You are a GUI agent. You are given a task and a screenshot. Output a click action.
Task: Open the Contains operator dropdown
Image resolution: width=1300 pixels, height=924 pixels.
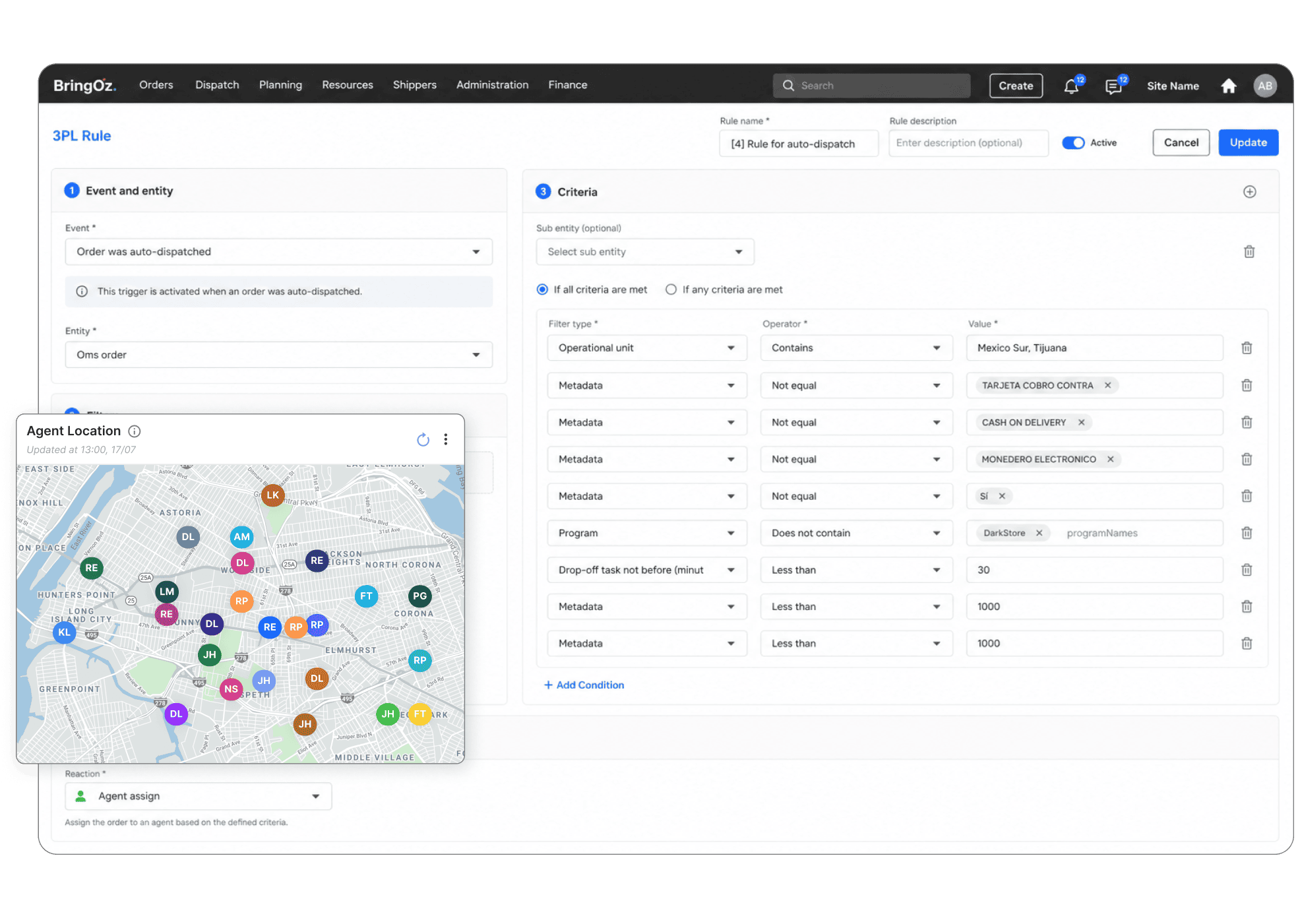click(856, 348)
